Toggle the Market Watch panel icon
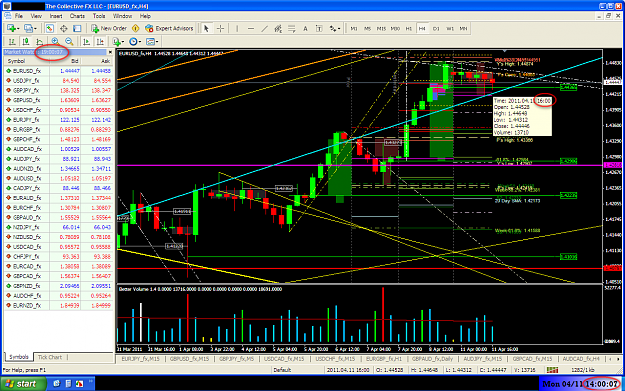 pos(49,28)
